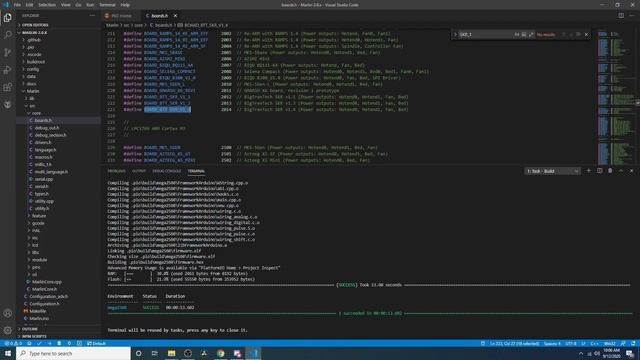The image size is (640, 360).
Task: Click the Default environment status bar button
Action: [x=96, y=343]
